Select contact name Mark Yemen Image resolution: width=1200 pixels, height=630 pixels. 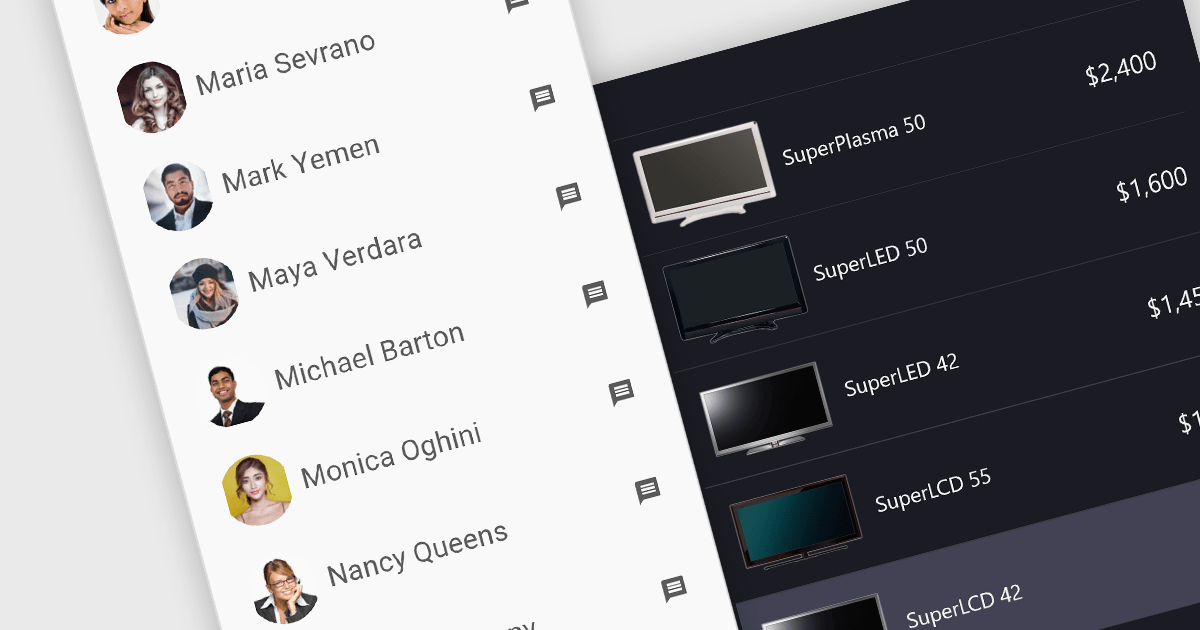pyautogui.click(x=301, y=164)
